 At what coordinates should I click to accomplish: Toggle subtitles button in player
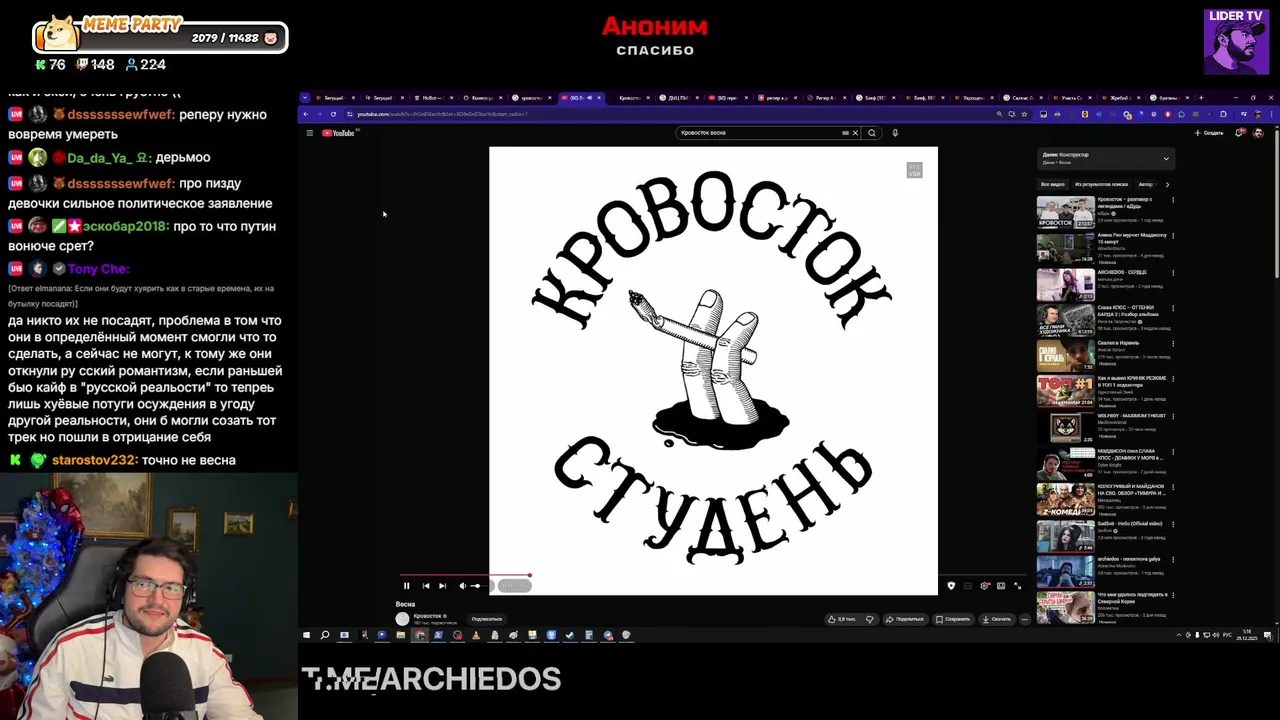click(967, 586)
